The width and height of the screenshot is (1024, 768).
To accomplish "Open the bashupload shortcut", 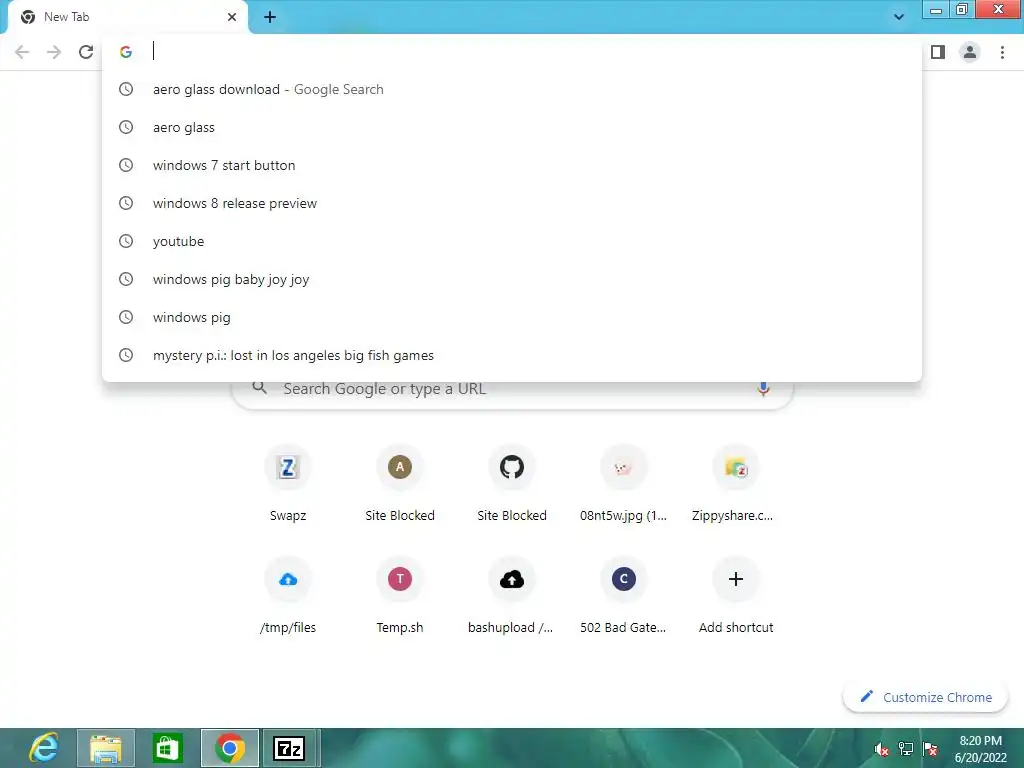I will [x=512, y=596].
